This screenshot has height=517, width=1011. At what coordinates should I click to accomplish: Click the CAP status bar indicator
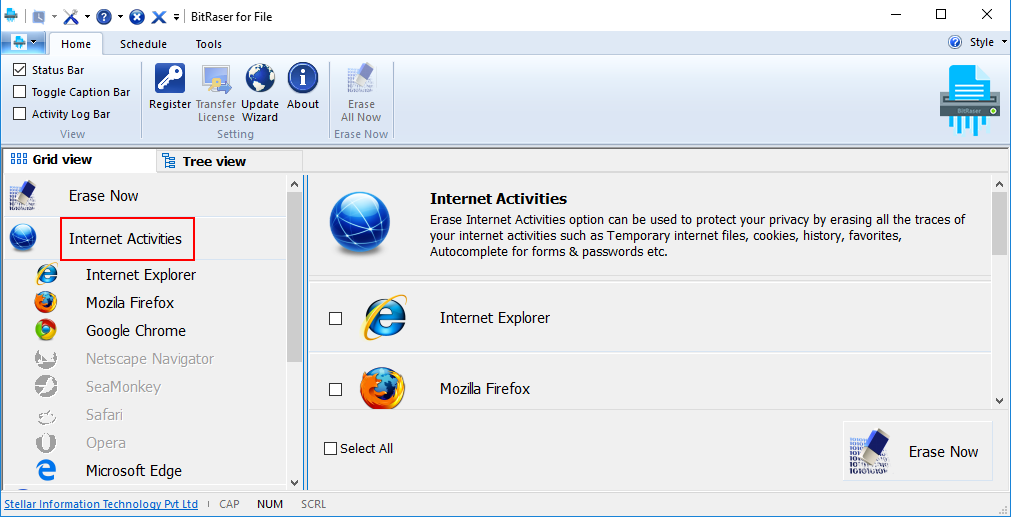230,504
